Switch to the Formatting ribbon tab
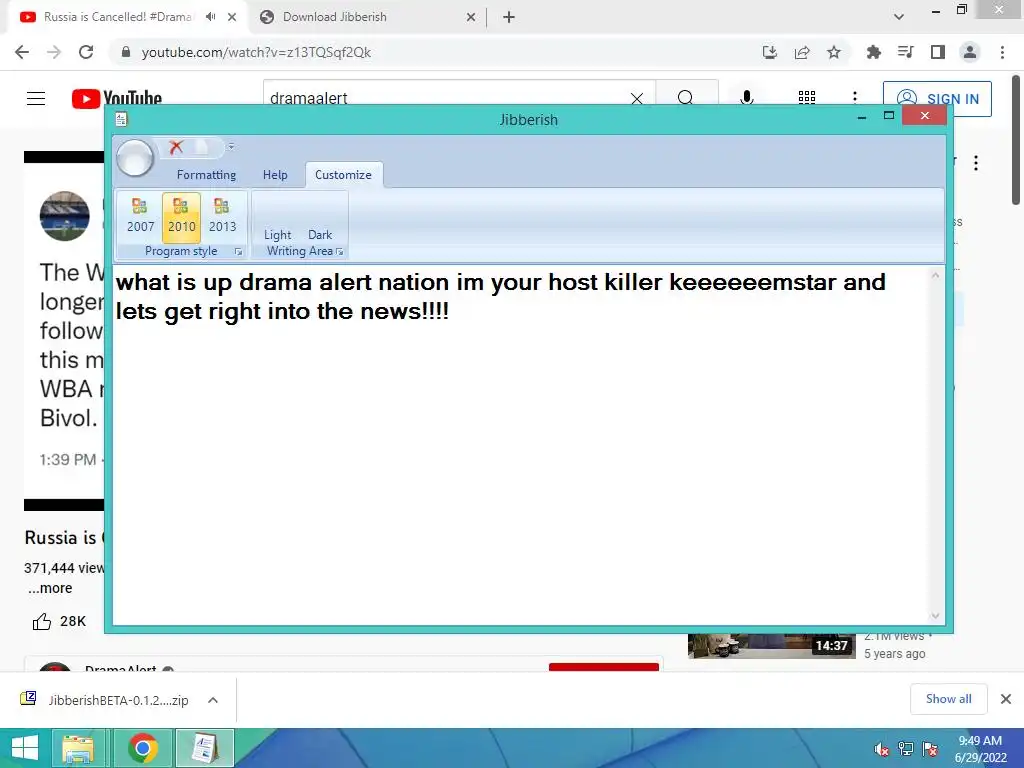 coord(206,175)
